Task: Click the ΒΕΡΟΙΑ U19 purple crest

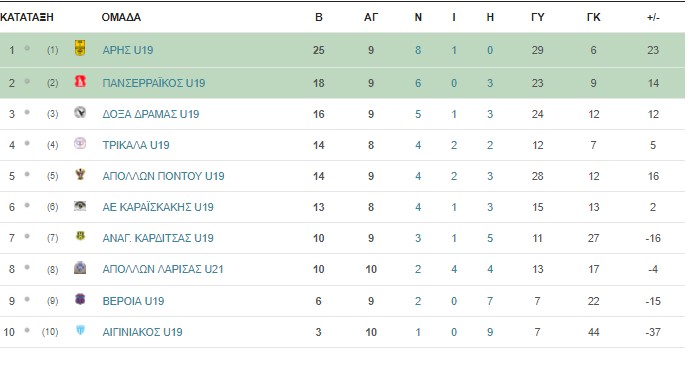Action: pyautogui.click(x=80, y=299)
